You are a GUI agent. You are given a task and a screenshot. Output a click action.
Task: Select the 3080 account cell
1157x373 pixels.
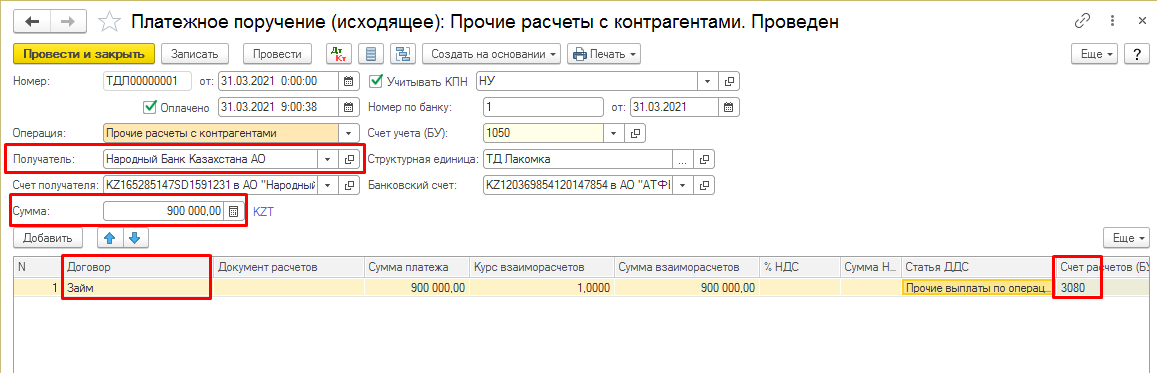(x=1102, y=288)
